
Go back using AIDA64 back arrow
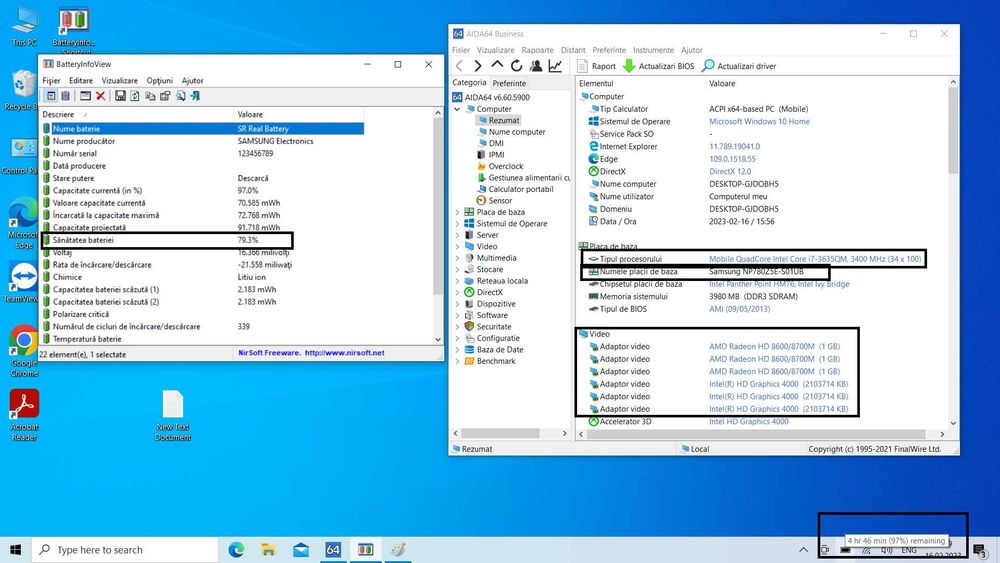[x=459, y=66]
